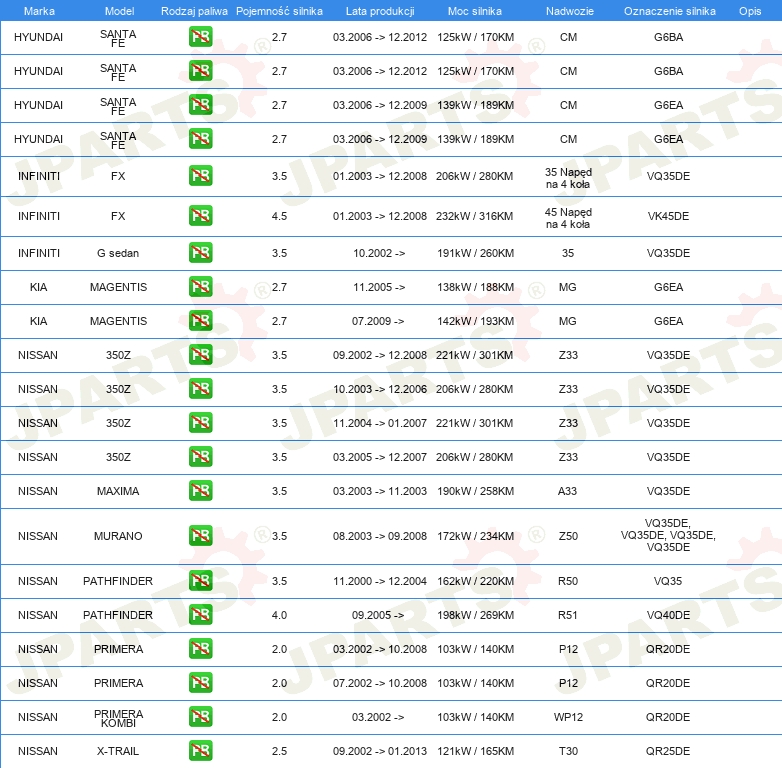
Task: Click the G sedan model cell
Action: [118, 253]
